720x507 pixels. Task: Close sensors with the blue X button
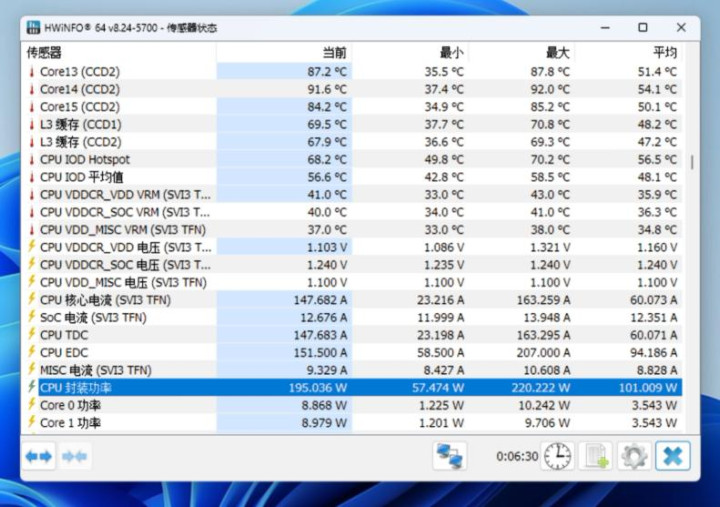pyautogui.click(x=673, y=456)
